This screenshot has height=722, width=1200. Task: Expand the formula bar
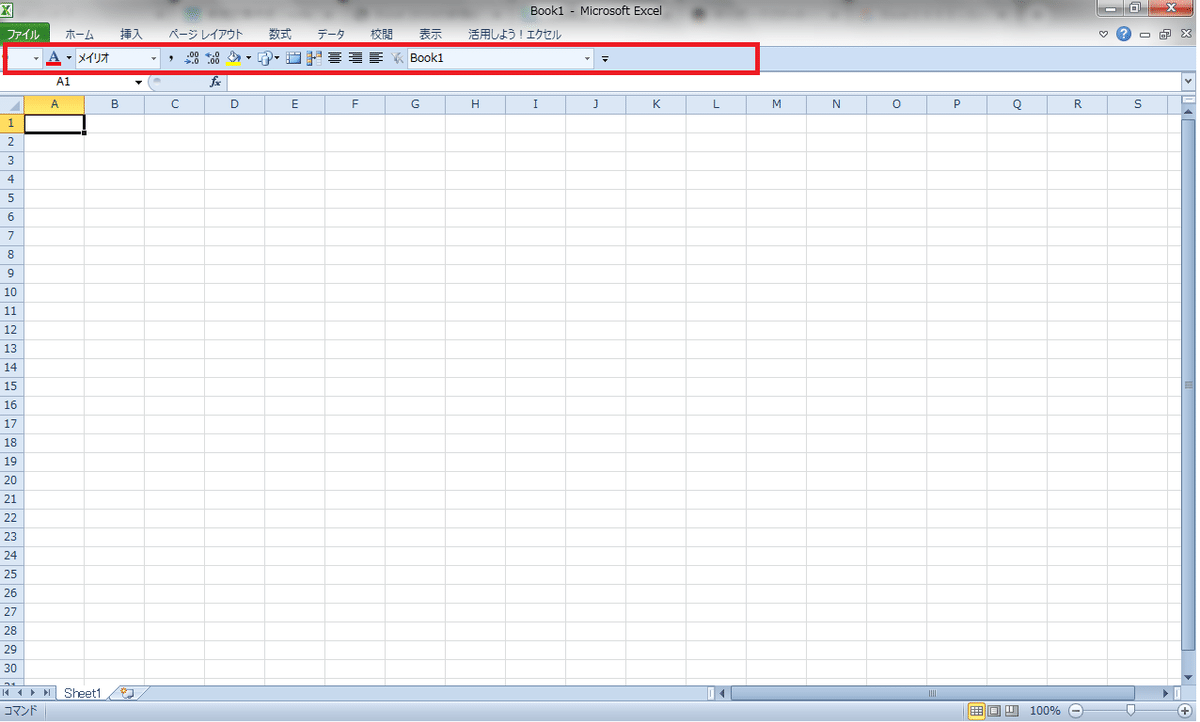pos(1189,82)
